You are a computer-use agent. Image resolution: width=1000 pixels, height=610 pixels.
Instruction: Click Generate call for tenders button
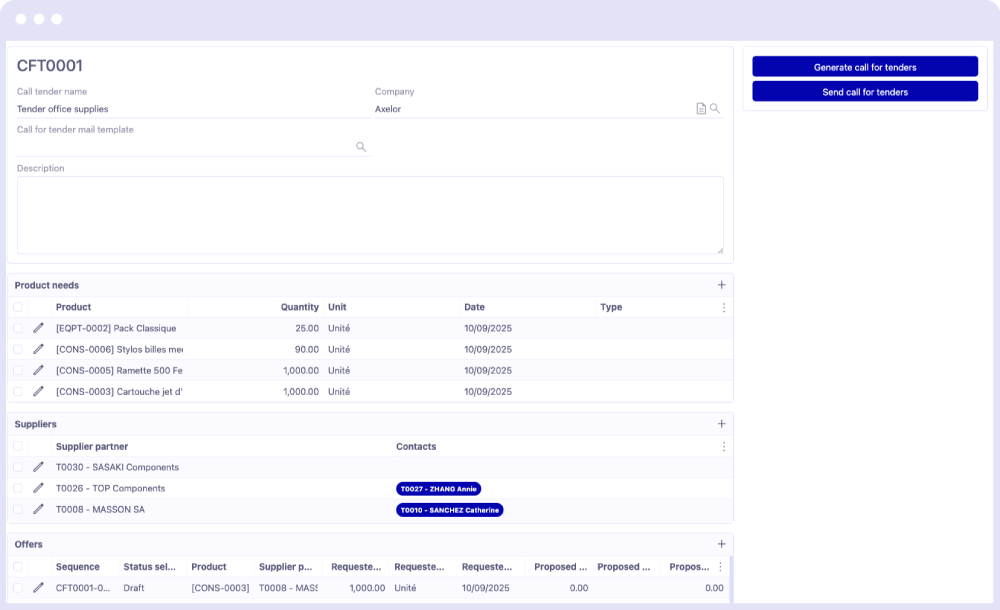tap(865, 67)
